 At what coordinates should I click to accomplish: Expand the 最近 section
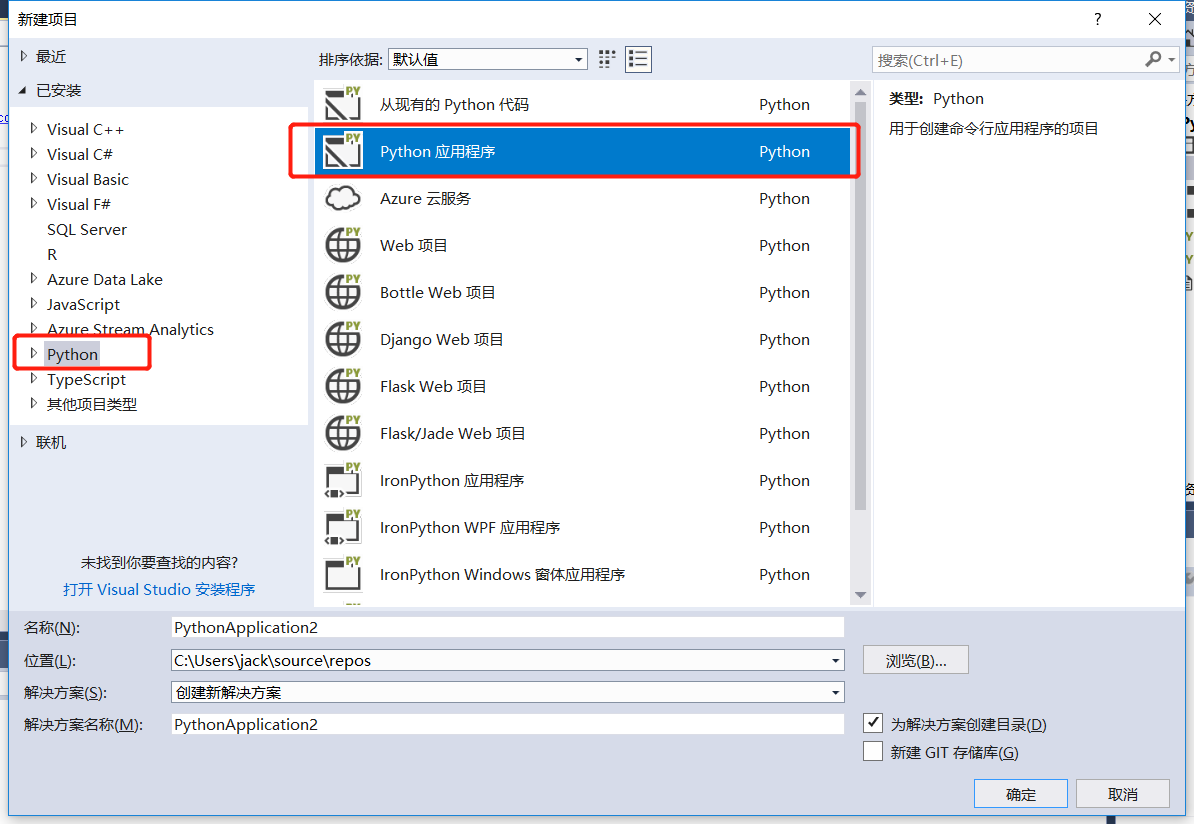24,56
